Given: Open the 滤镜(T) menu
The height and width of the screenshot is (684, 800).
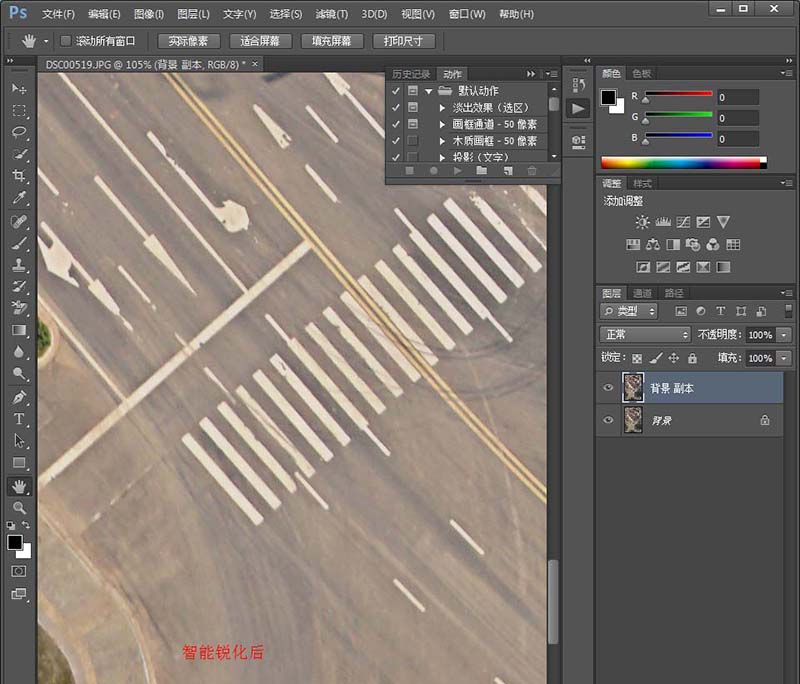Looking at the screenshot, I should tap(331, 15).
